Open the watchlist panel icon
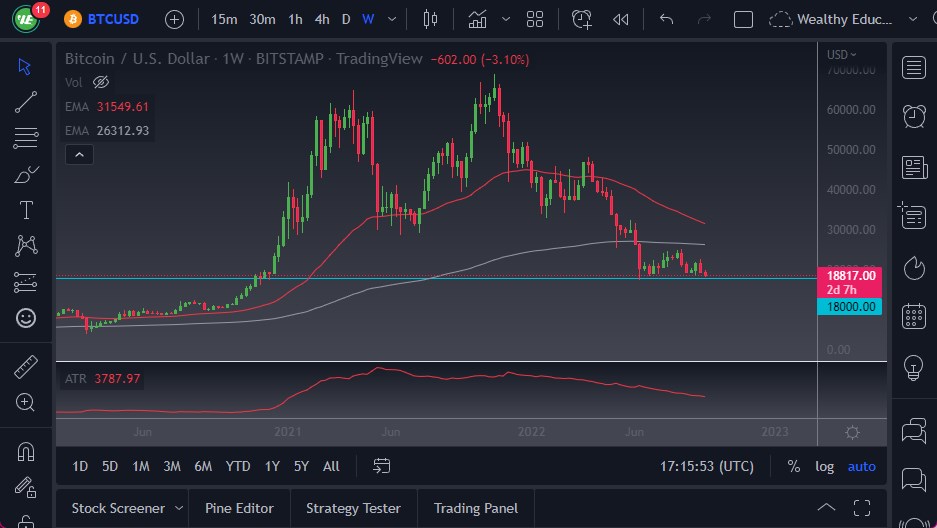937x528 pixels. point(913,67)
